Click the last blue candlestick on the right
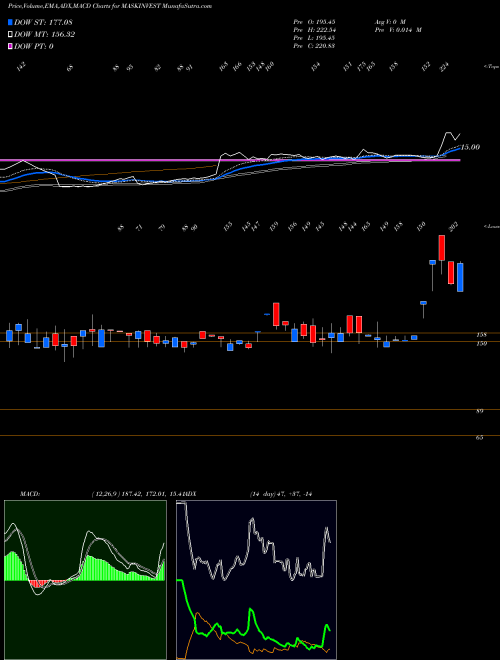The height and width of the screenshot is (660, 500). tap(460, 277)
